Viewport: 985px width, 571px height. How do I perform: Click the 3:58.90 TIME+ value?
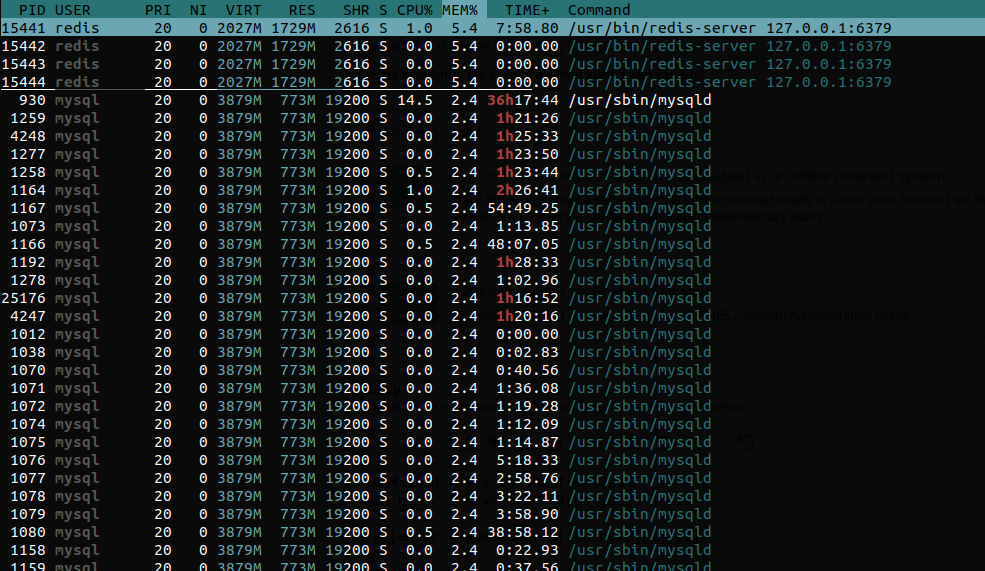pos(527,514)
